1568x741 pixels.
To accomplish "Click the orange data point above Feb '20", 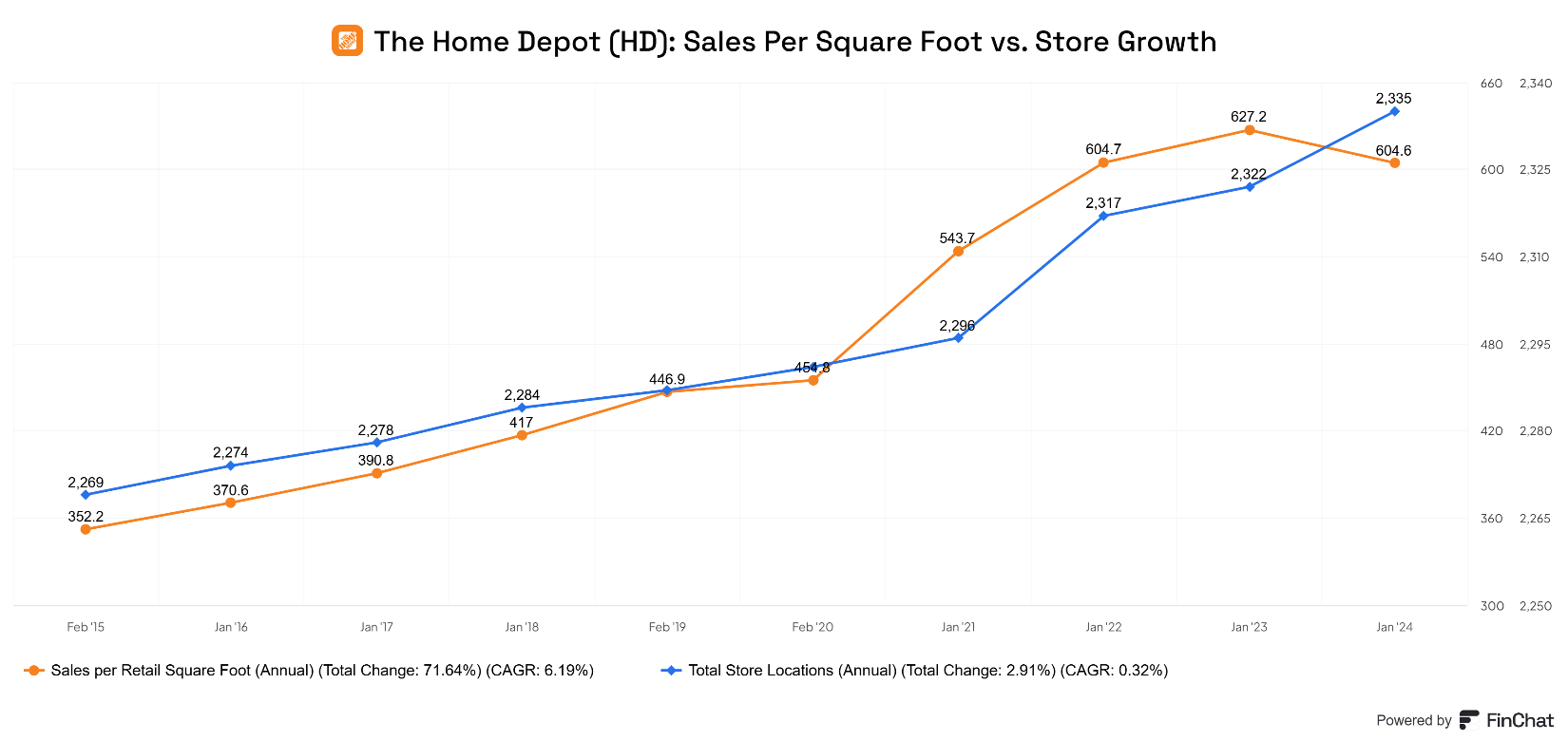I will pos(813,380).
